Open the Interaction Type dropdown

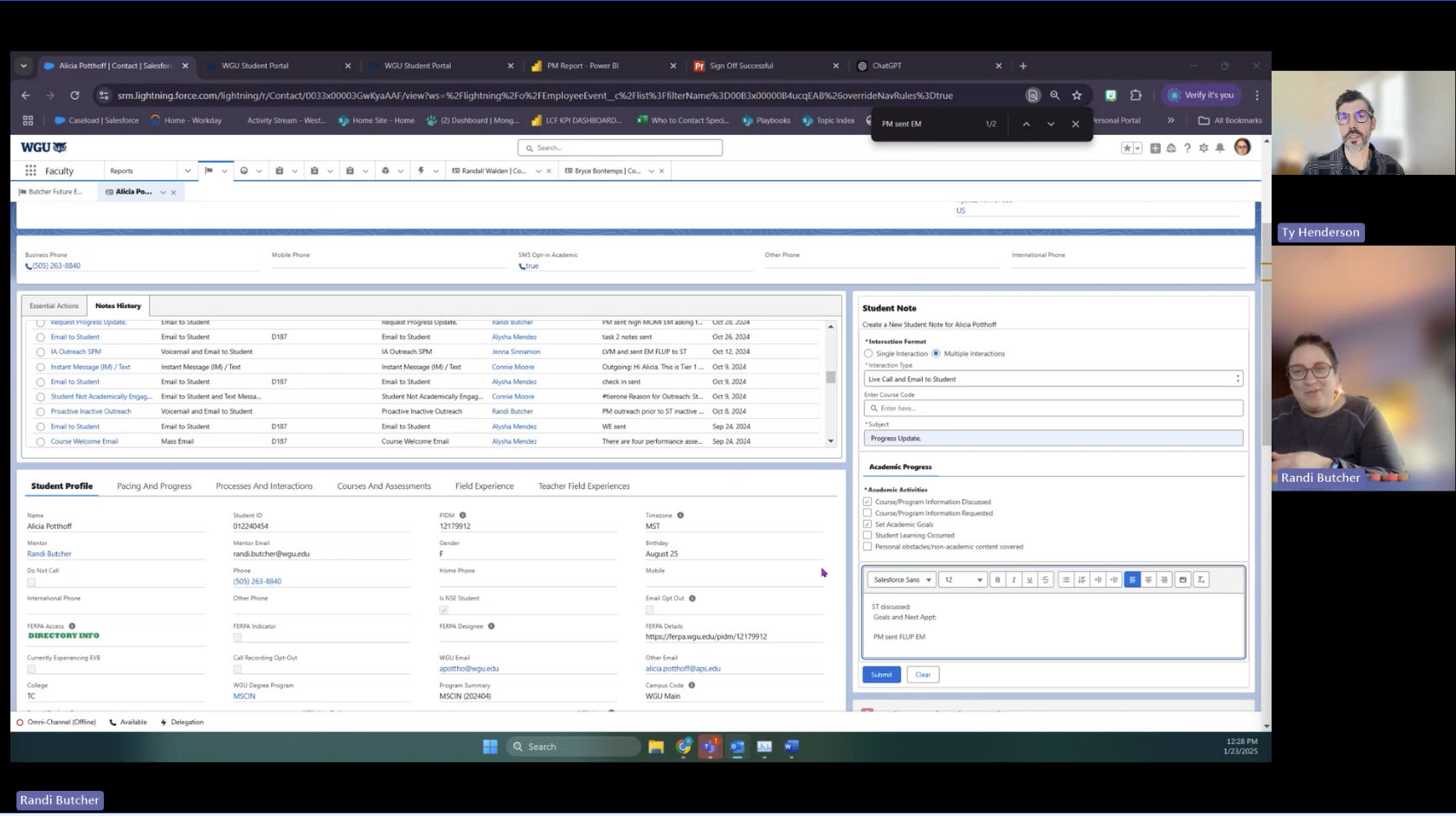coord(1053,379)
